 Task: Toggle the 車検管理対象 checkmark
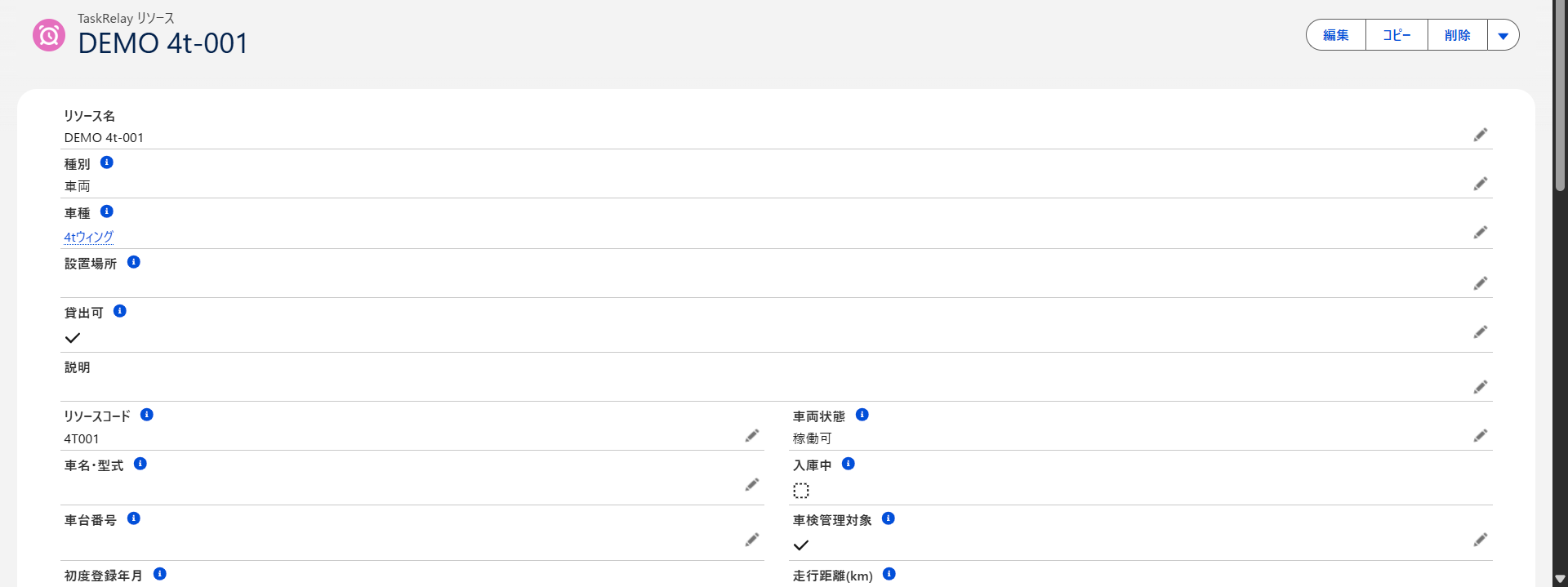(x=801, y=545)
